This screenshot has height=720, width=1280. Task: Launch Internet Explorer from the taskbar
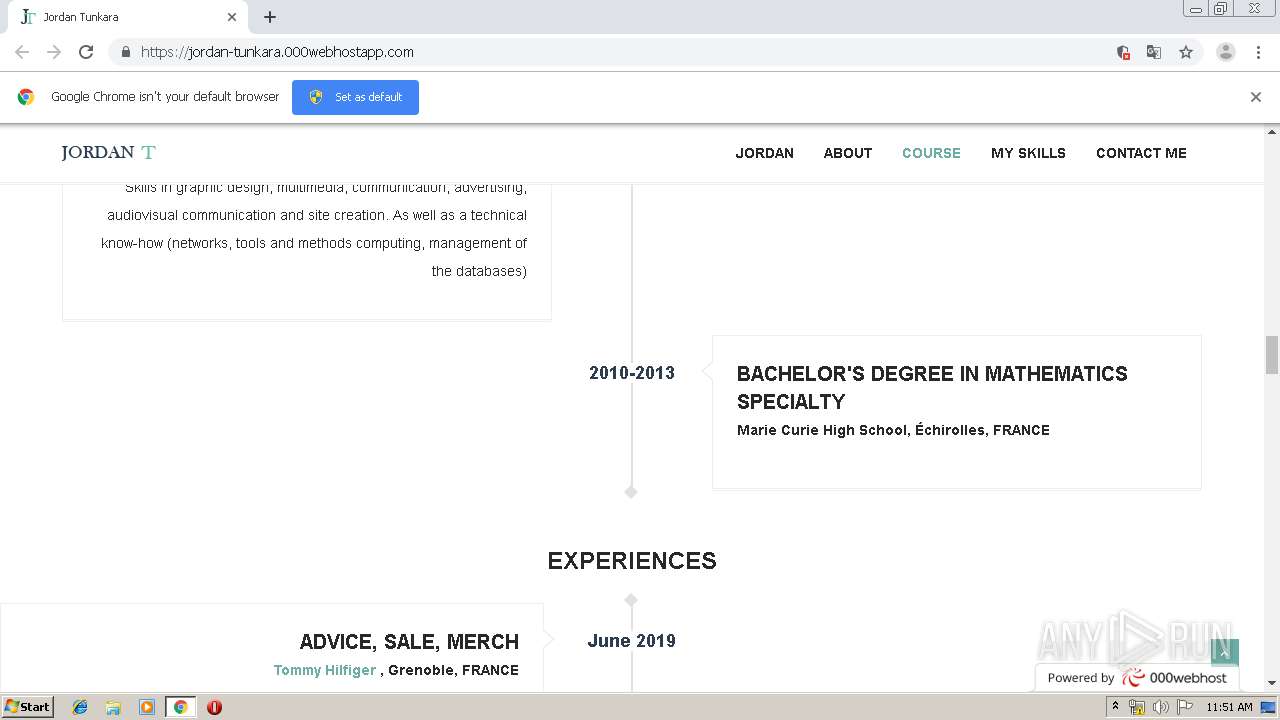tap(80, 707)
